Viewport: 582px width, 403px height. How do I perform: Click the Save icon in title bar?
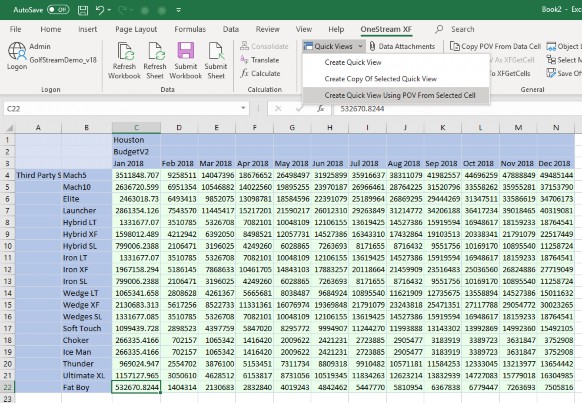pyautogui.click(x=83, y=10)
